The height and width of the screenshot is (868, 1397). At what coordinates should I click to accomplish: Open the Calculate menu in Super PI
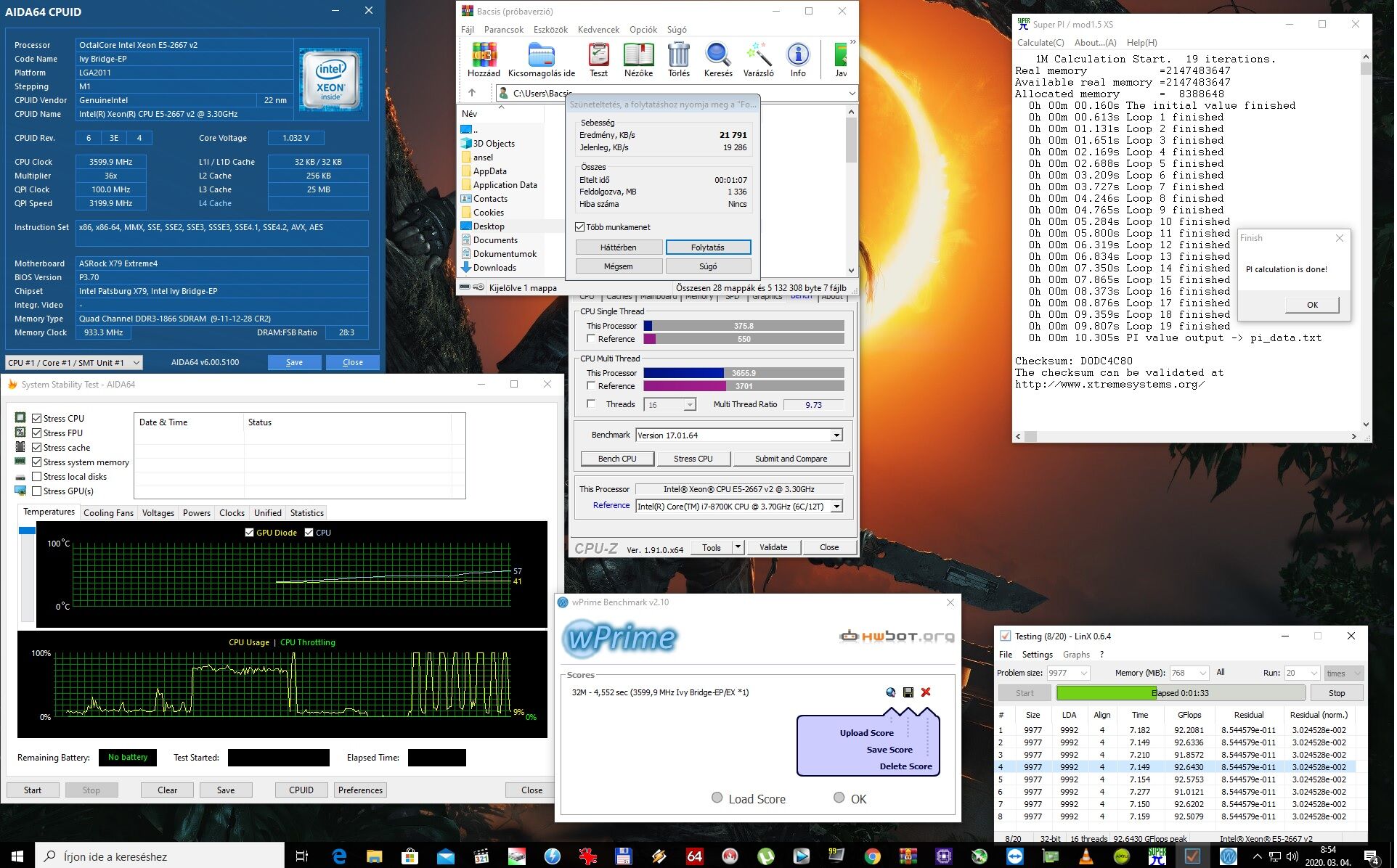pyautogui.click(x=1040, y=43)
